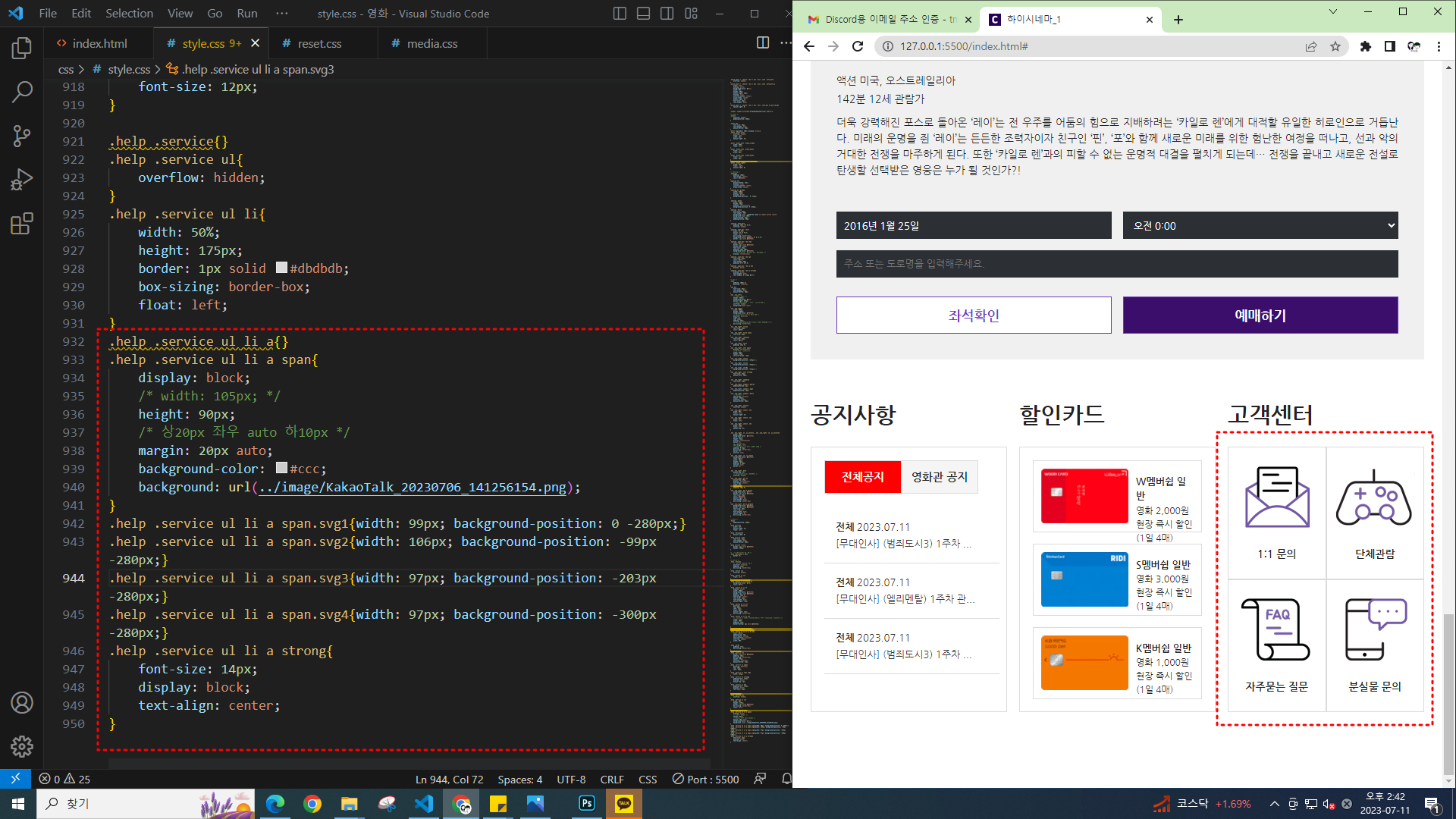Open the 오전 0:00 time dropdown
Image resolution: width=1456 pixels, height=819 pixels.
click(1260, 226)
